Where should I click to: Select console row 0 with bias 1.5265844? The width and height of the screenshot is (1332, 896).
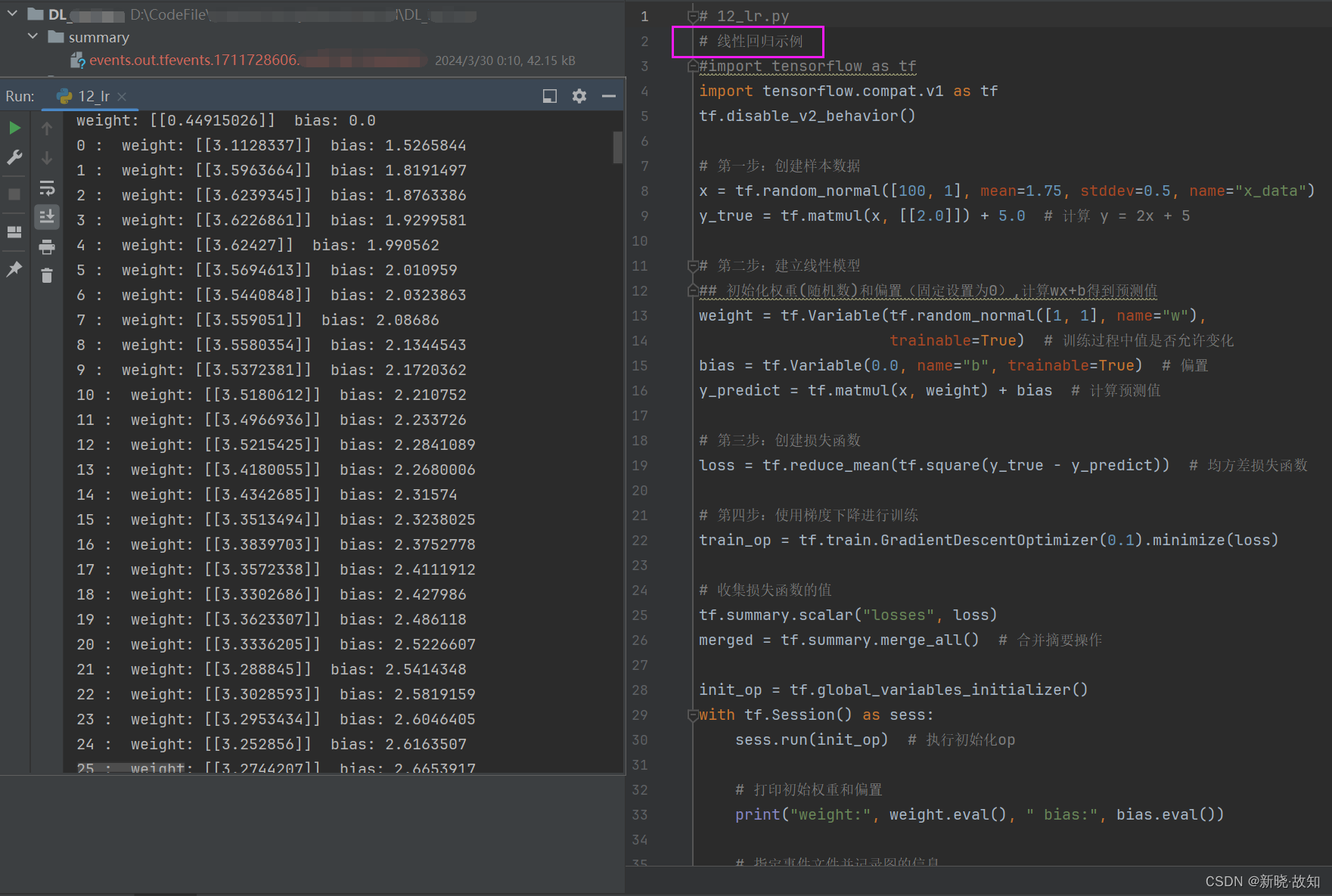271,145
